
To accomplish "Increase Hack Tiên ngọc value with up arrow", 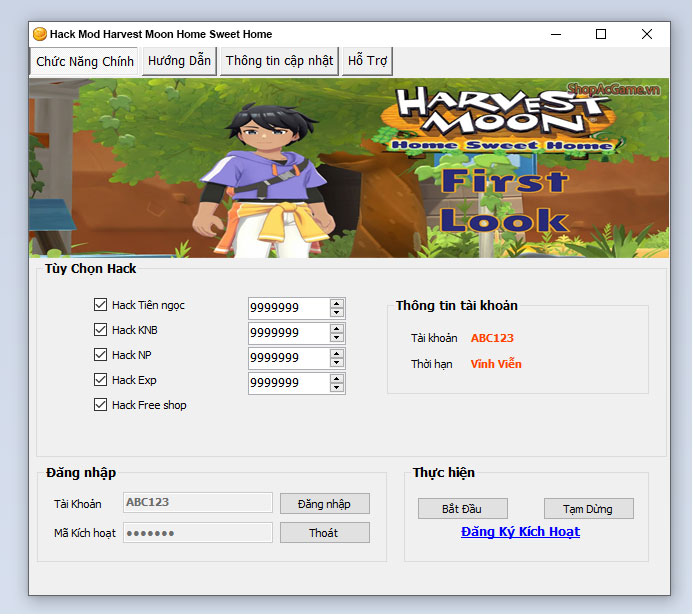I will point(337,303).
